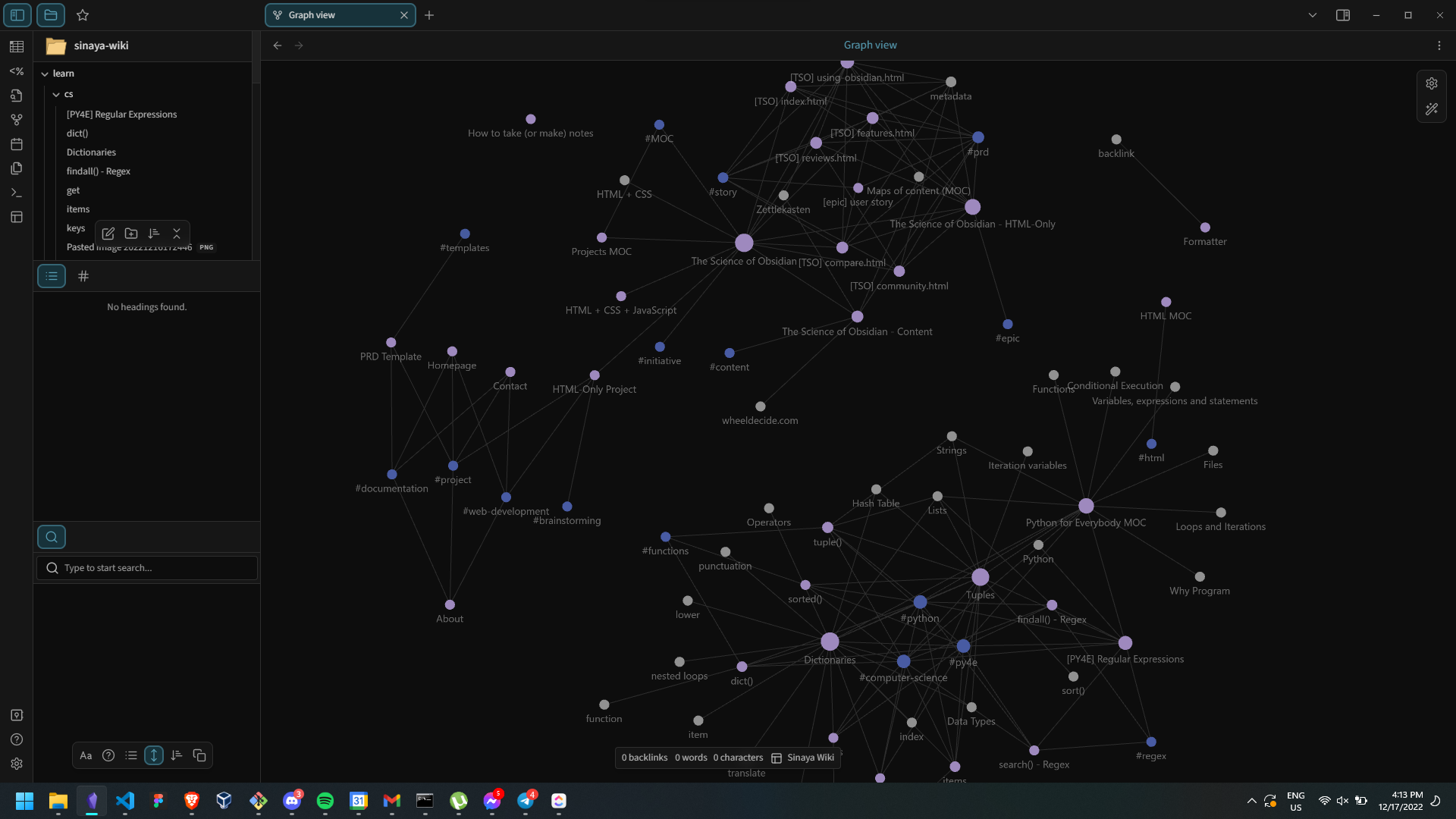The height and width of the screenshot is (819, 1456).
Task: Create a new note in file explorer
Action: pyautogui.click(x=108, y=234)
